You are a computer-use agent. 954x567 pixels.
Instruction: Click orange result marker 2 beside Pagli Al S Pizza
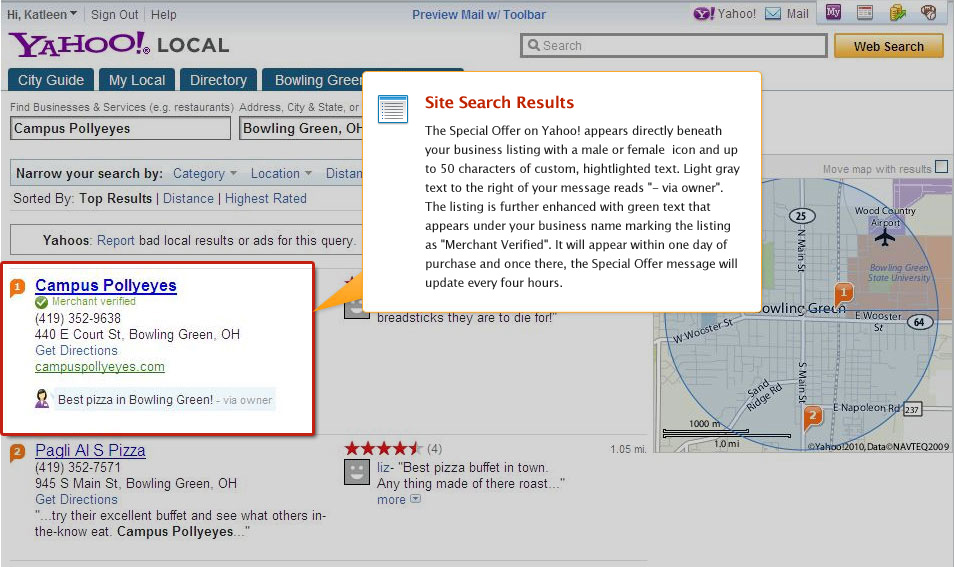[18, 453]
